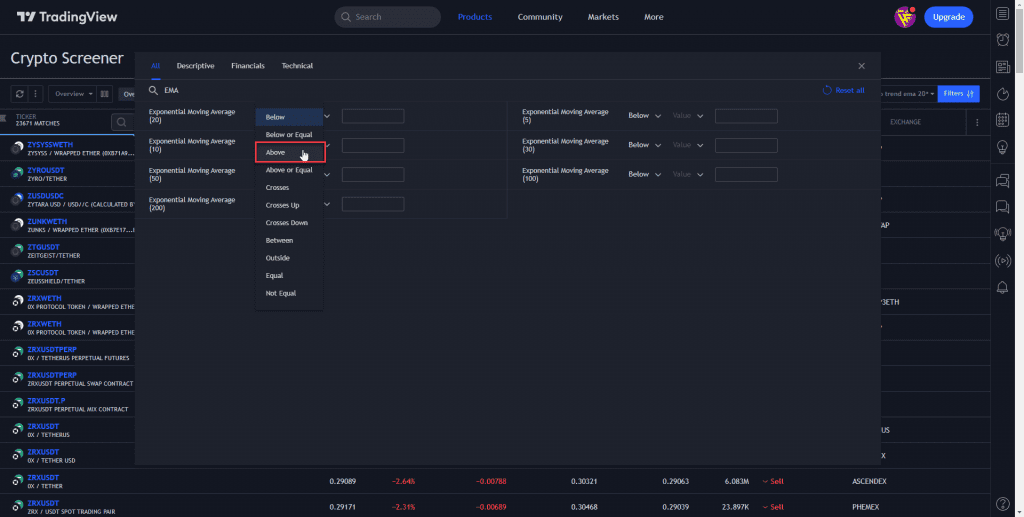Select the 'Crosses Down' condition
Viewport: 1024px width, 517px height.
pos(289,223)
